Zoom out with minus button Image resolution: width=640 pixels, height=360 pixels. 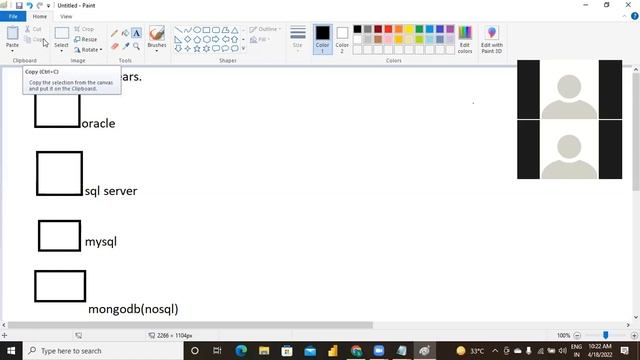(577, 335)
